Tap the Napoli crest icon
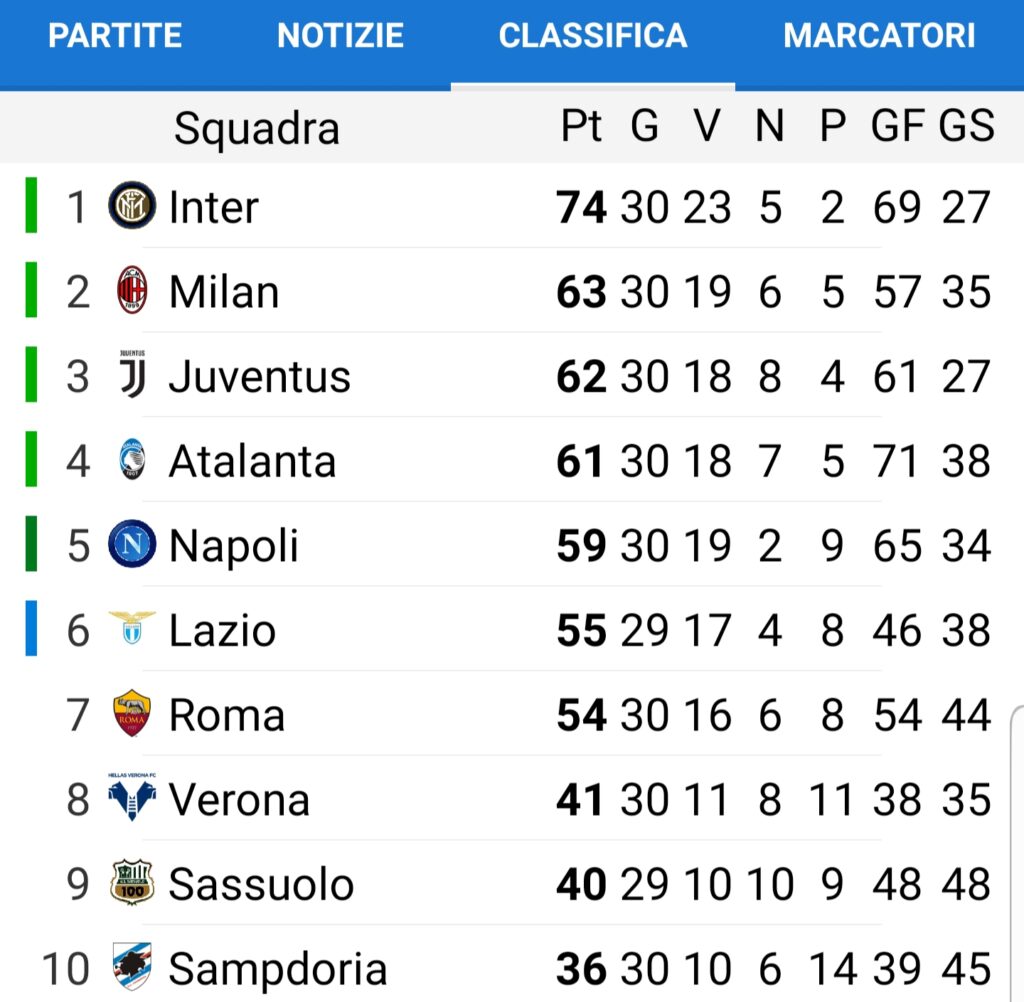Viewport: 1024px width, 1002px height. (x=132, y=543)
